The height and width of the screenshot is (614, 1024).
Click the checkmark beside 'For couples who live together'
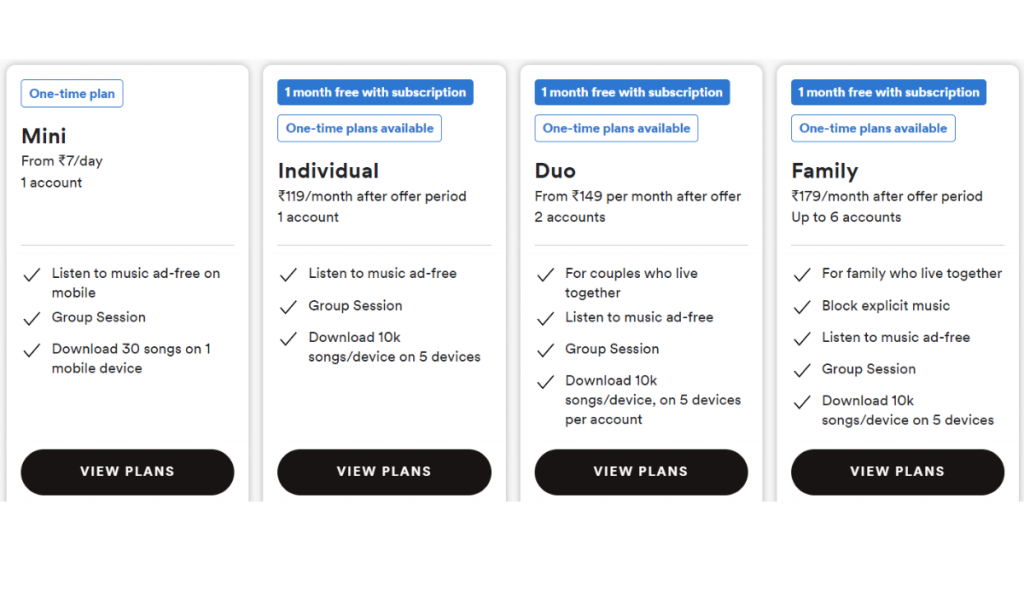click(x=545, y=274)
